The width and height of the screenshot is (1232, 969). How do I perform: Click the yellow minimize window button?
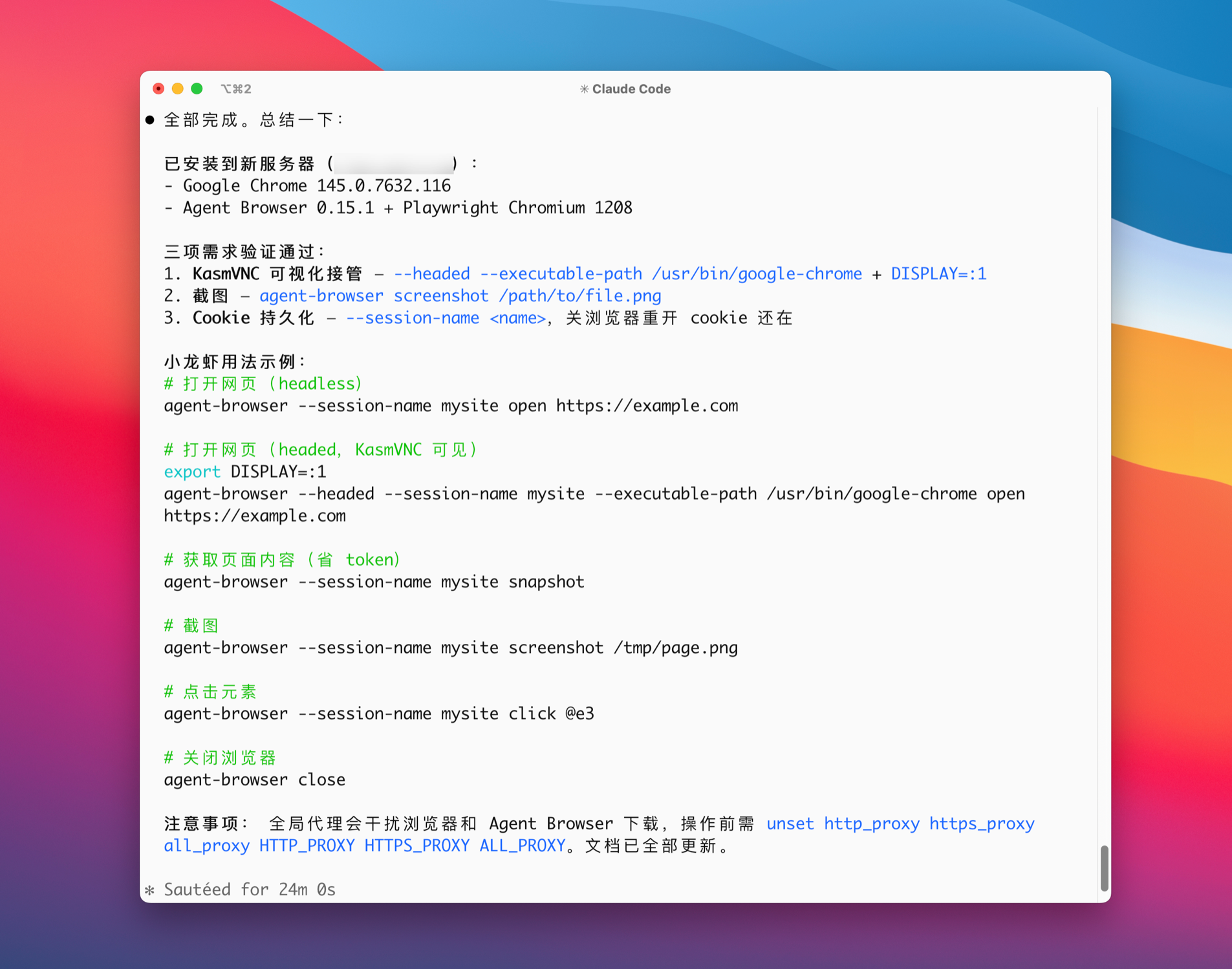(178, 89)
